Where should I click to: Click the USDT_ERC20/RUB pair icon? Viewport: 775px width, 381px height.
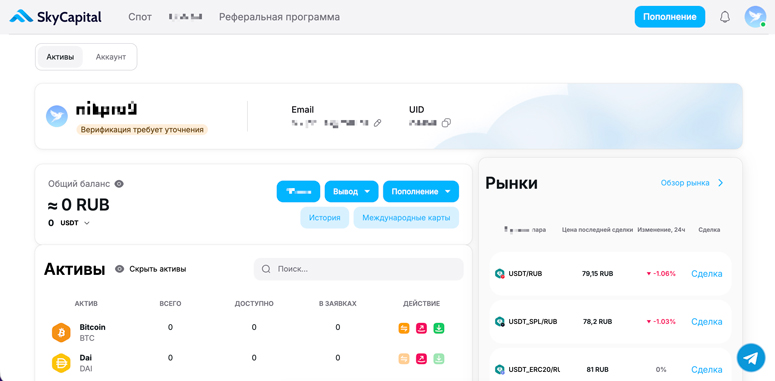coord(500,369)
